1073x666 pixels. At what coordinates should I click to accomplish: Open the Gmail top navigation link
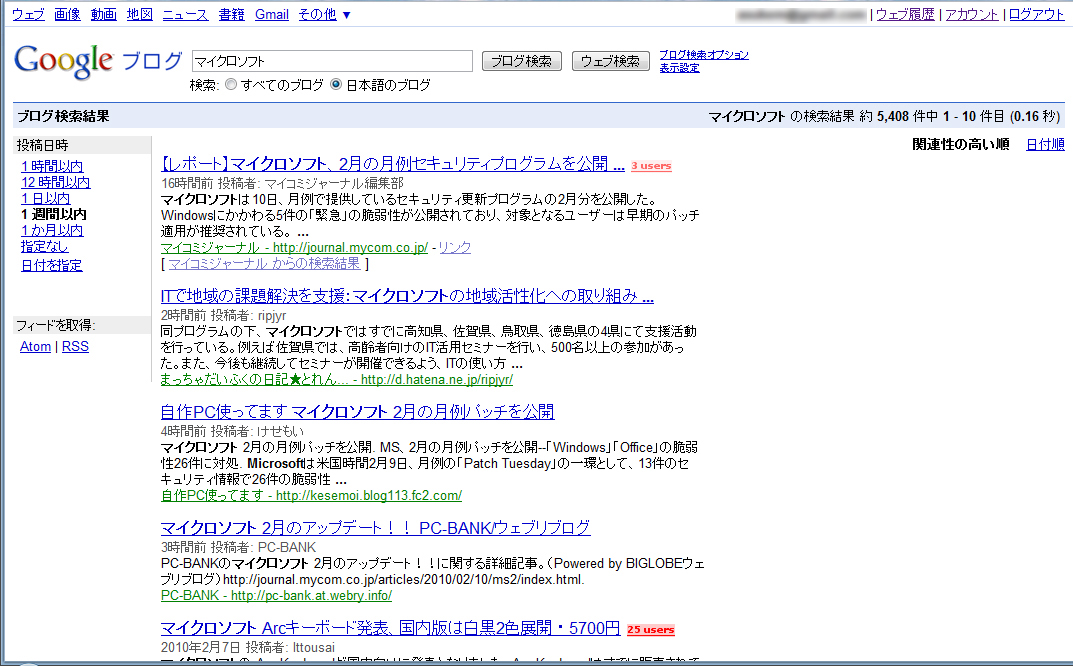[272, 14]
